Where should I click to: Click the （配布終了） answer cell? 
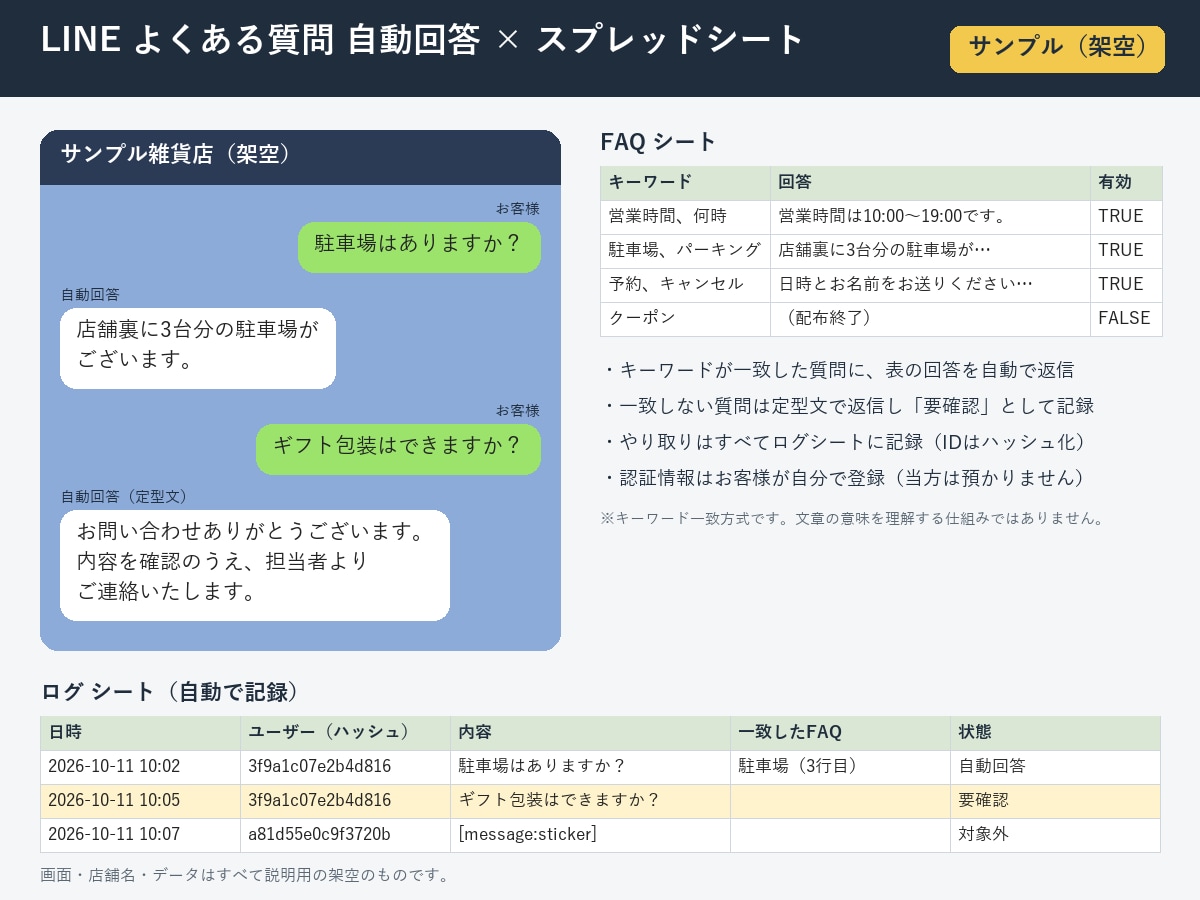pyautogui.click(x=930, y=319)
